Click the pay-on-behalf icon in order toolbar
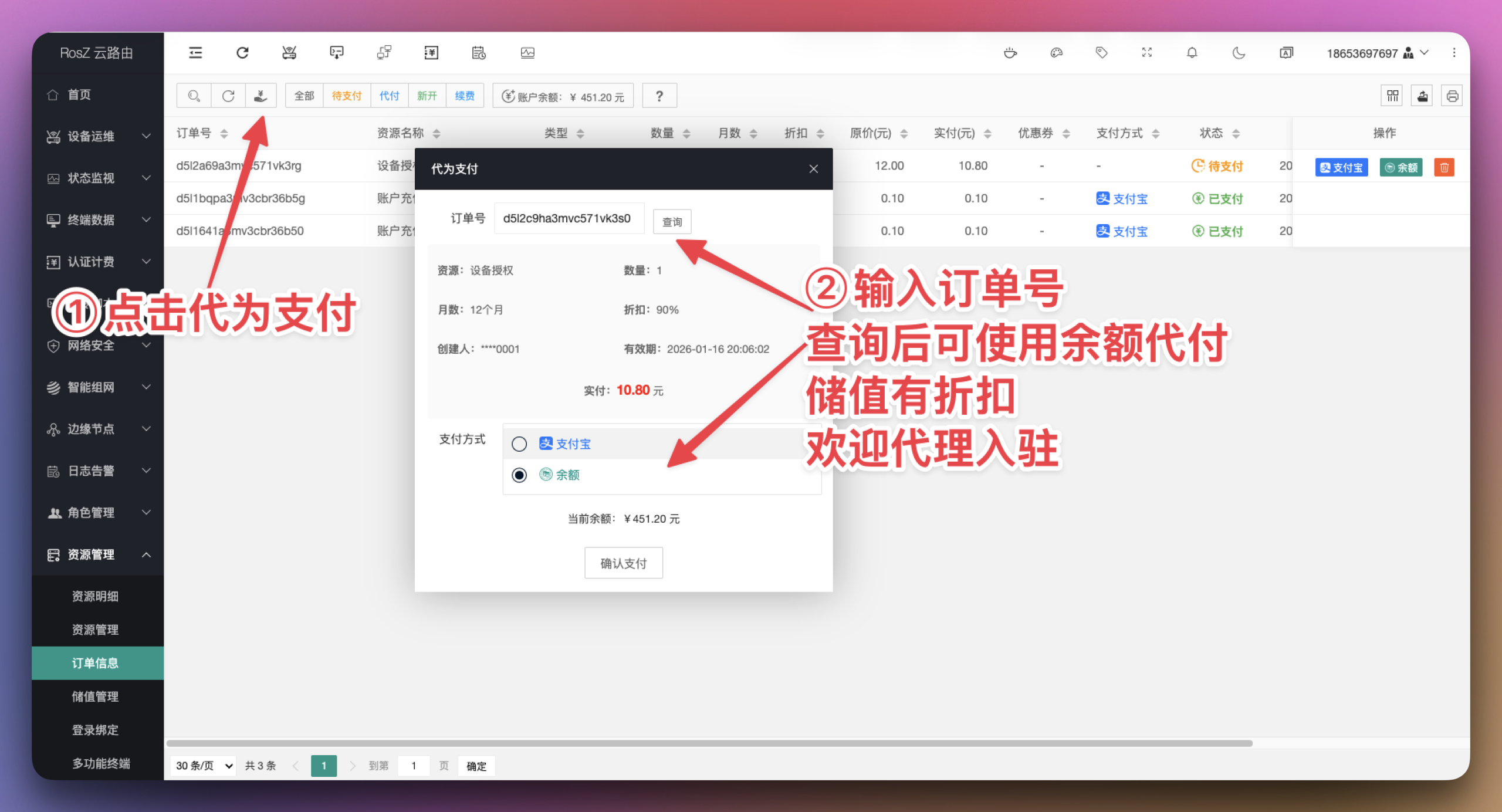1502x812 pixels. 261,96
